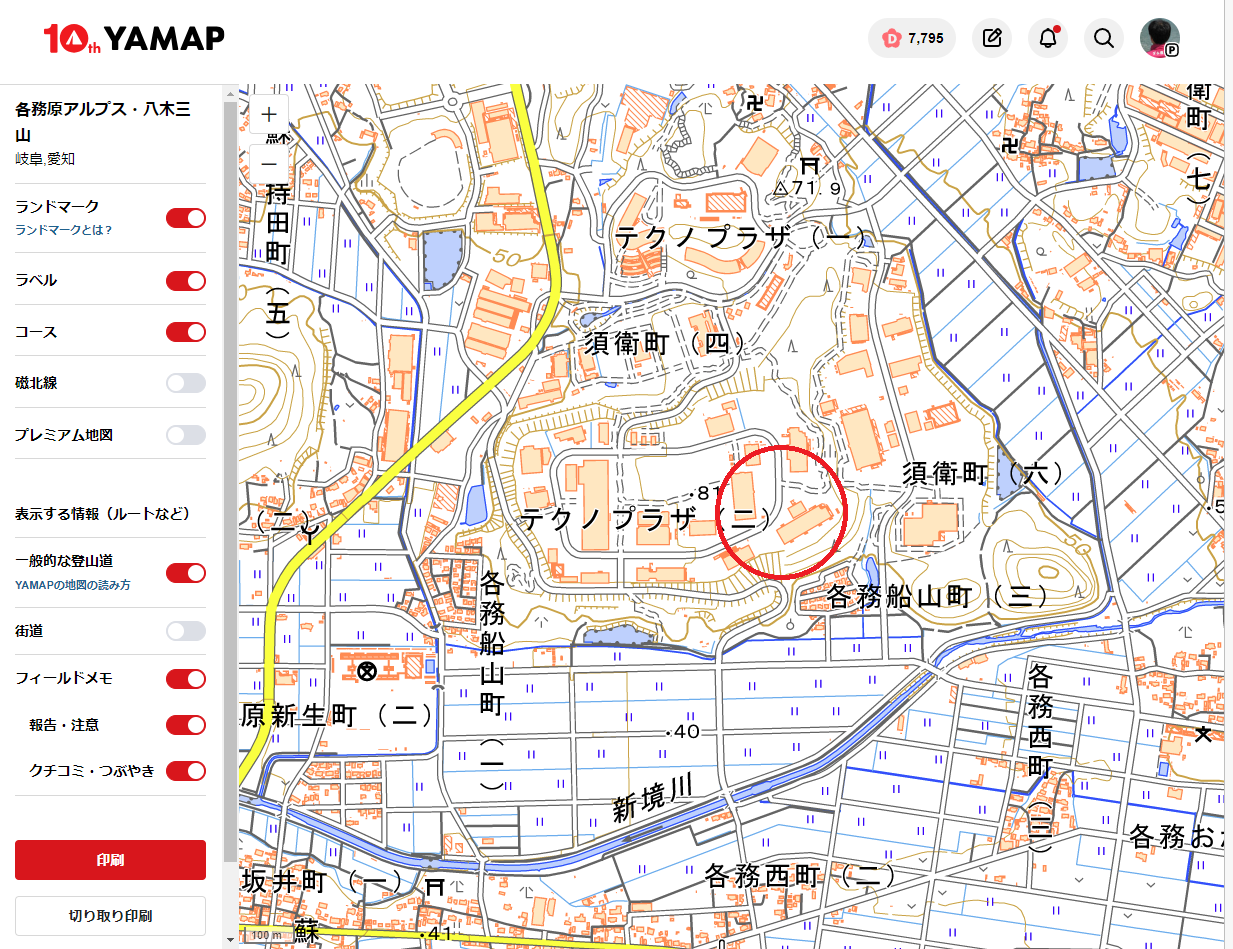1233x949 pixels.
Task: Disable the フィールドメモ toggle
Action: [x=185, y=679]
